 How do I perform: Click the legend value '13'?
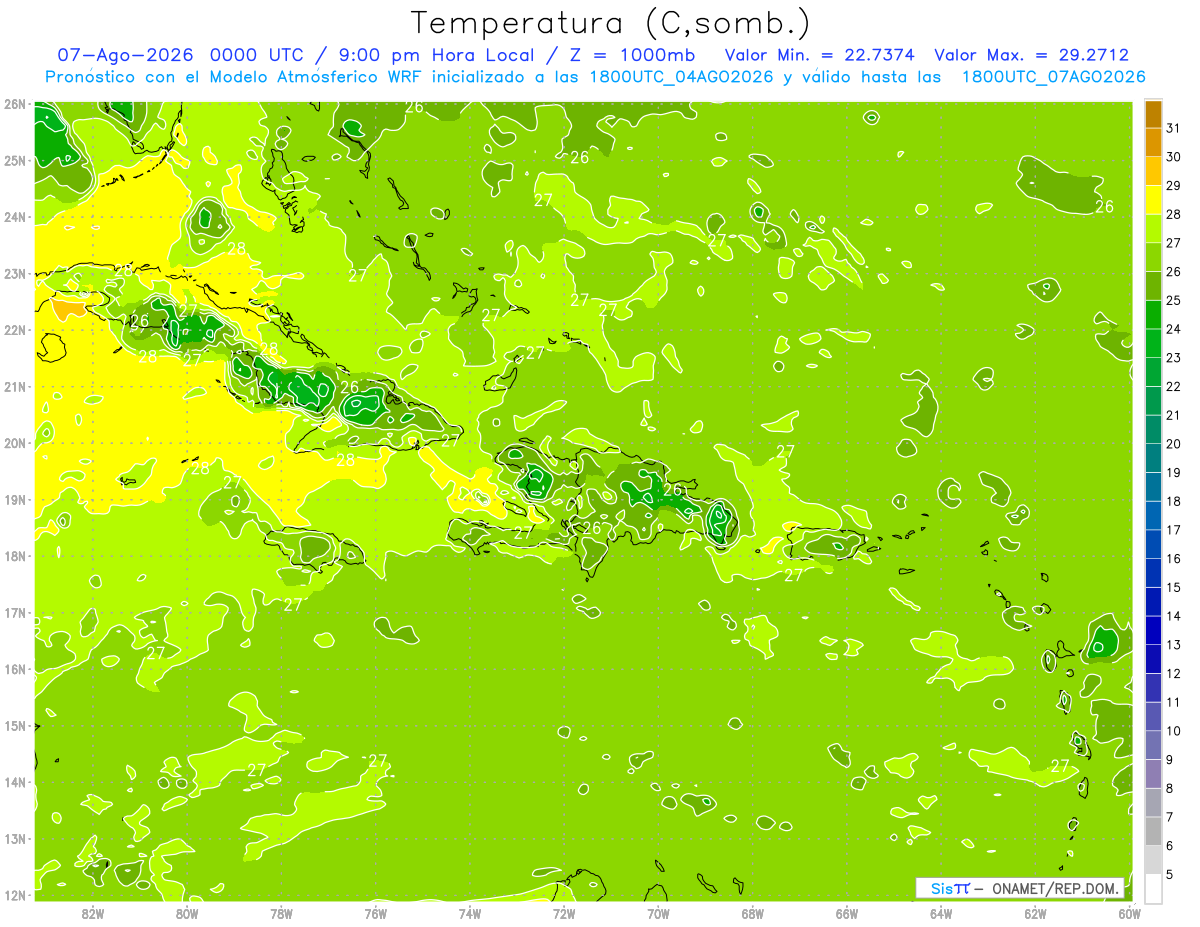tap(1174, 644)
